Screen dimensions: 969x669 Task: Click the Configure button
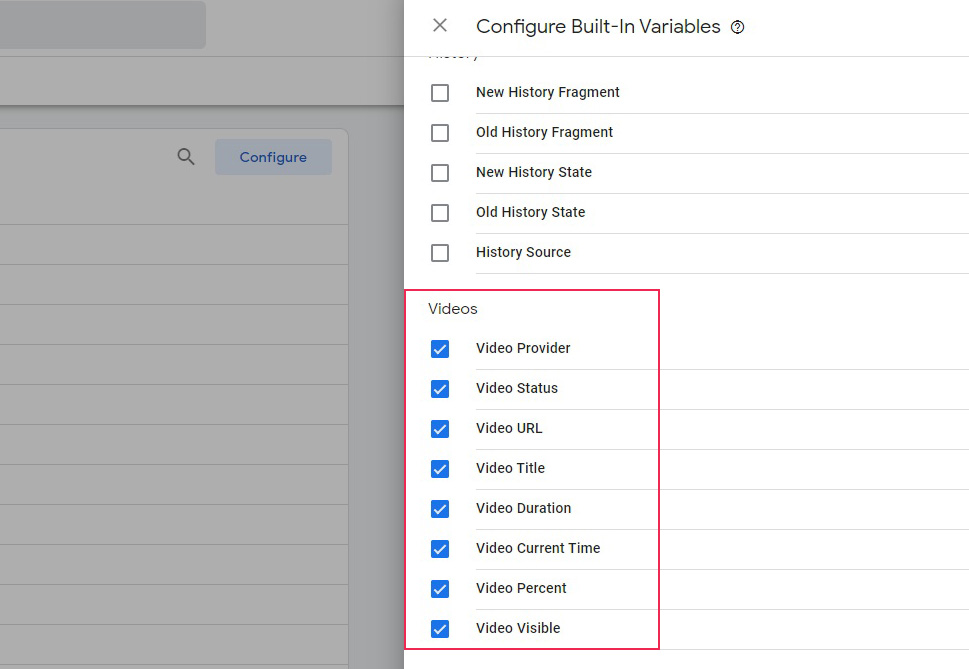pos(273,157)
